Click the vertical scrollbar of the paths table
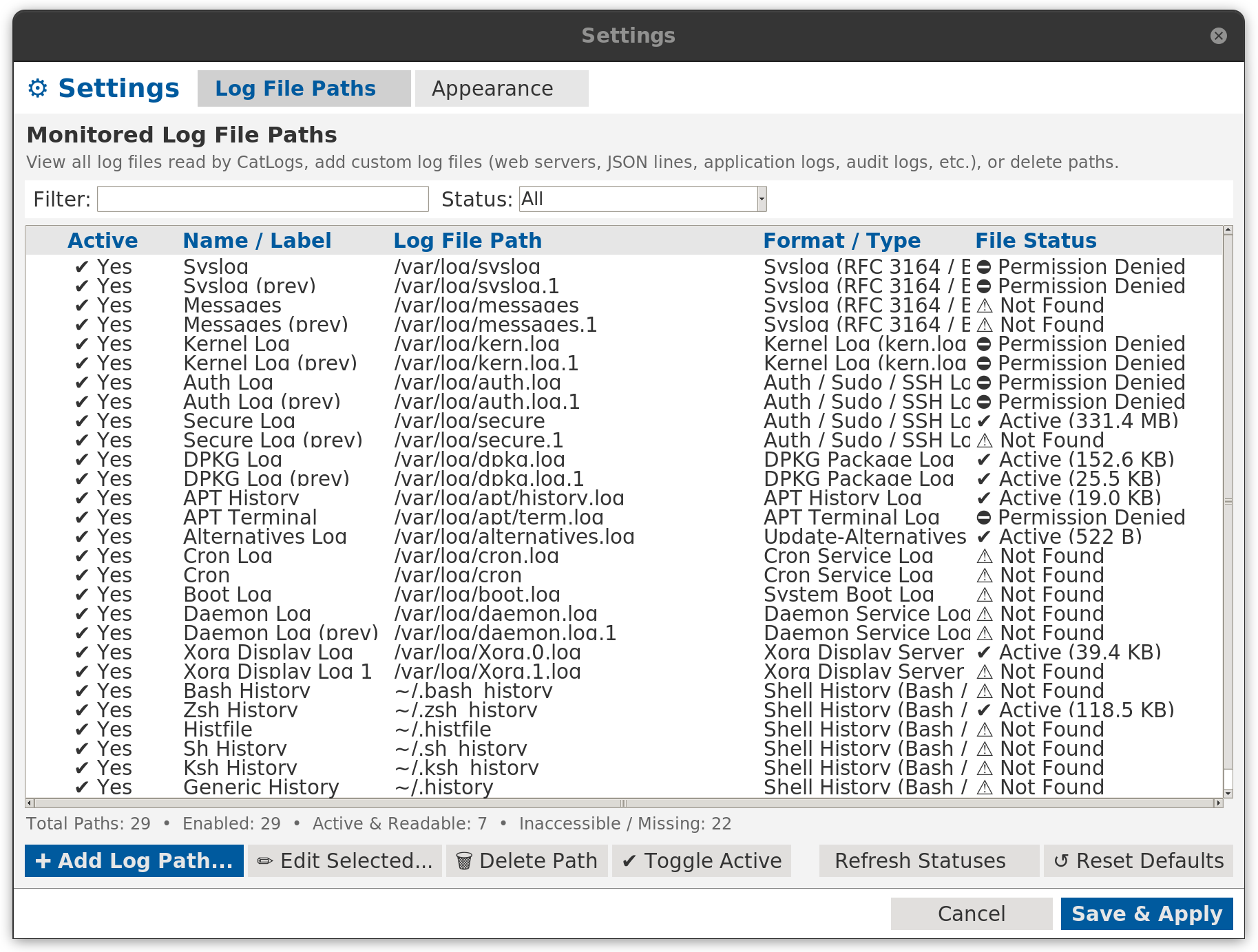 tap(1228, 503)
